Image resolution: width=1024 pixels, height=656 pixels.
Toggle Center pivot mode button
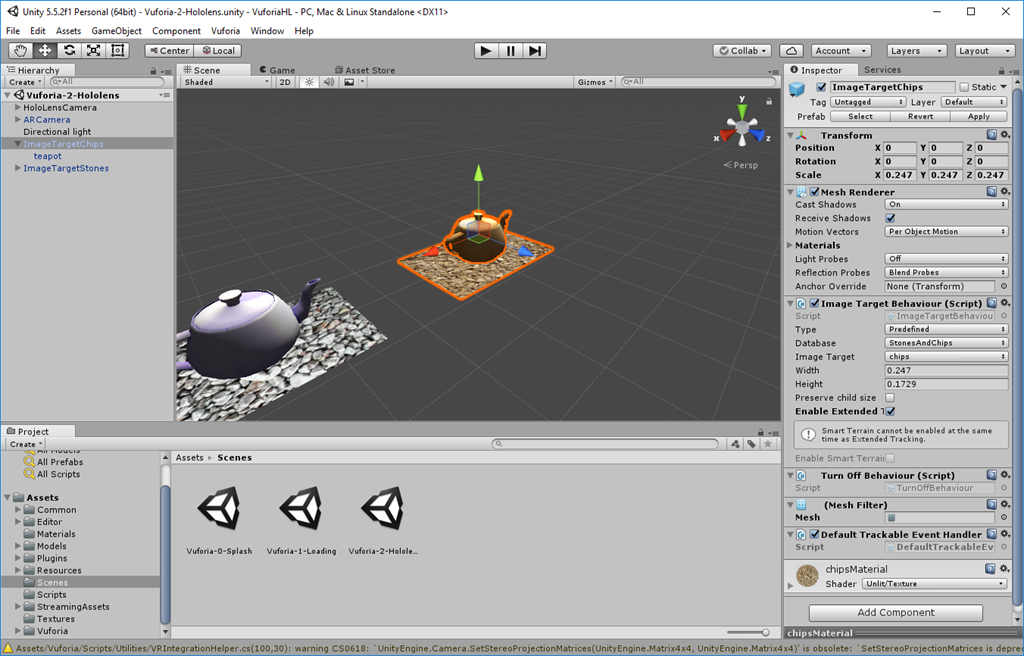point(169,50)
